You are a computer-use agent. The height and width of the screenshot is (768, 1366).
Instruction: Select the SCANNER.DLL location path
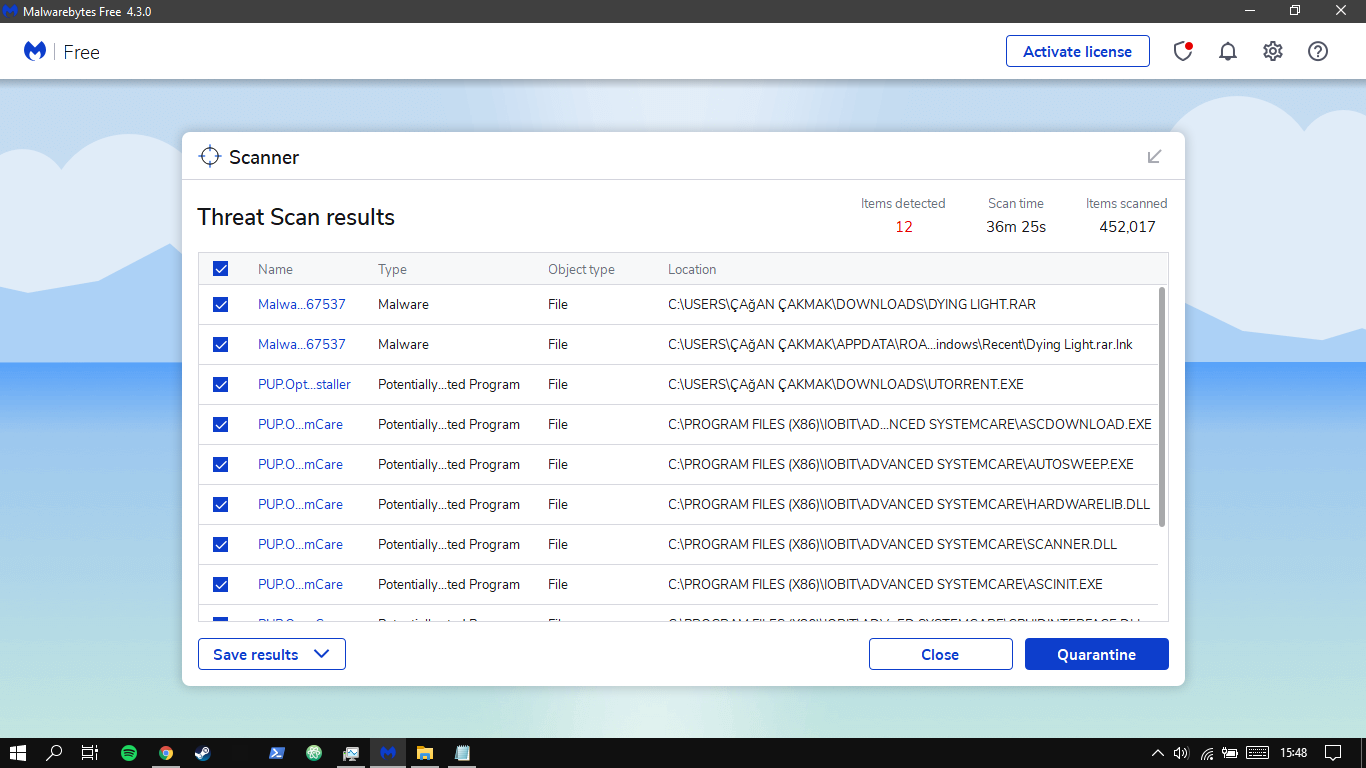(893, 544)
